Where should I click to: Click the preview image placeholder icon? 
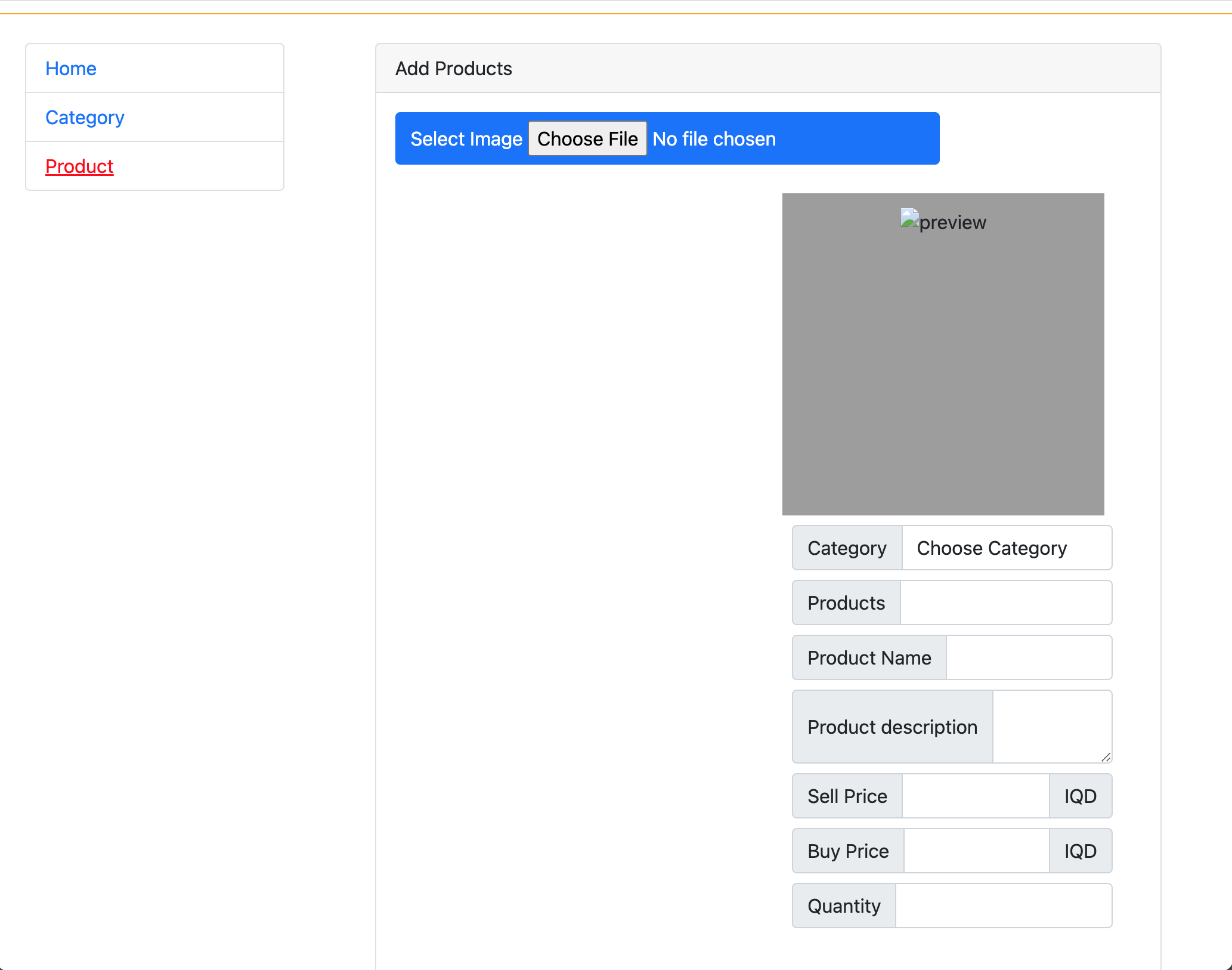pyautogui.click(x=909, y=221)
